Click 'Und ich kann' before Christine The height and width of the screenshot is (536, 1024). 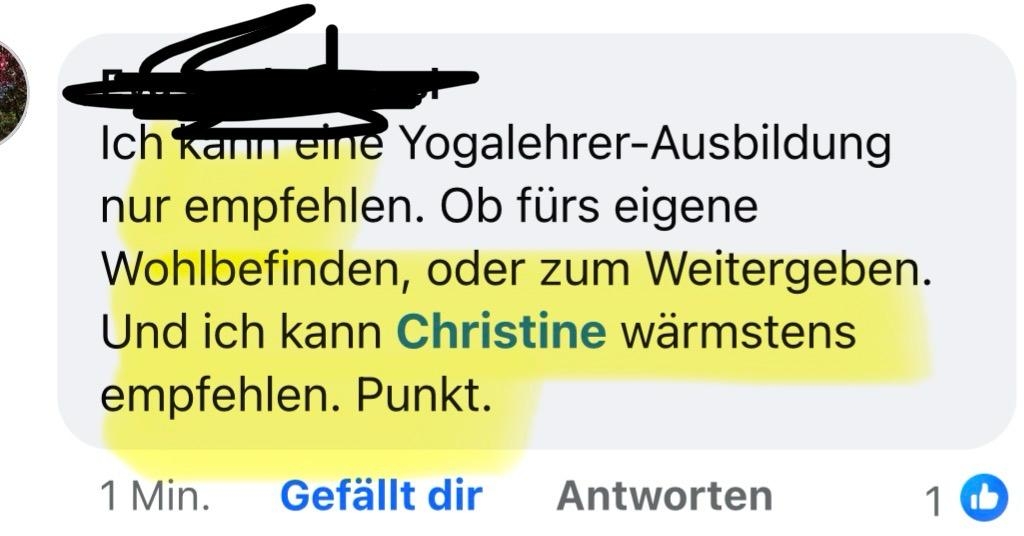[242, 332]
